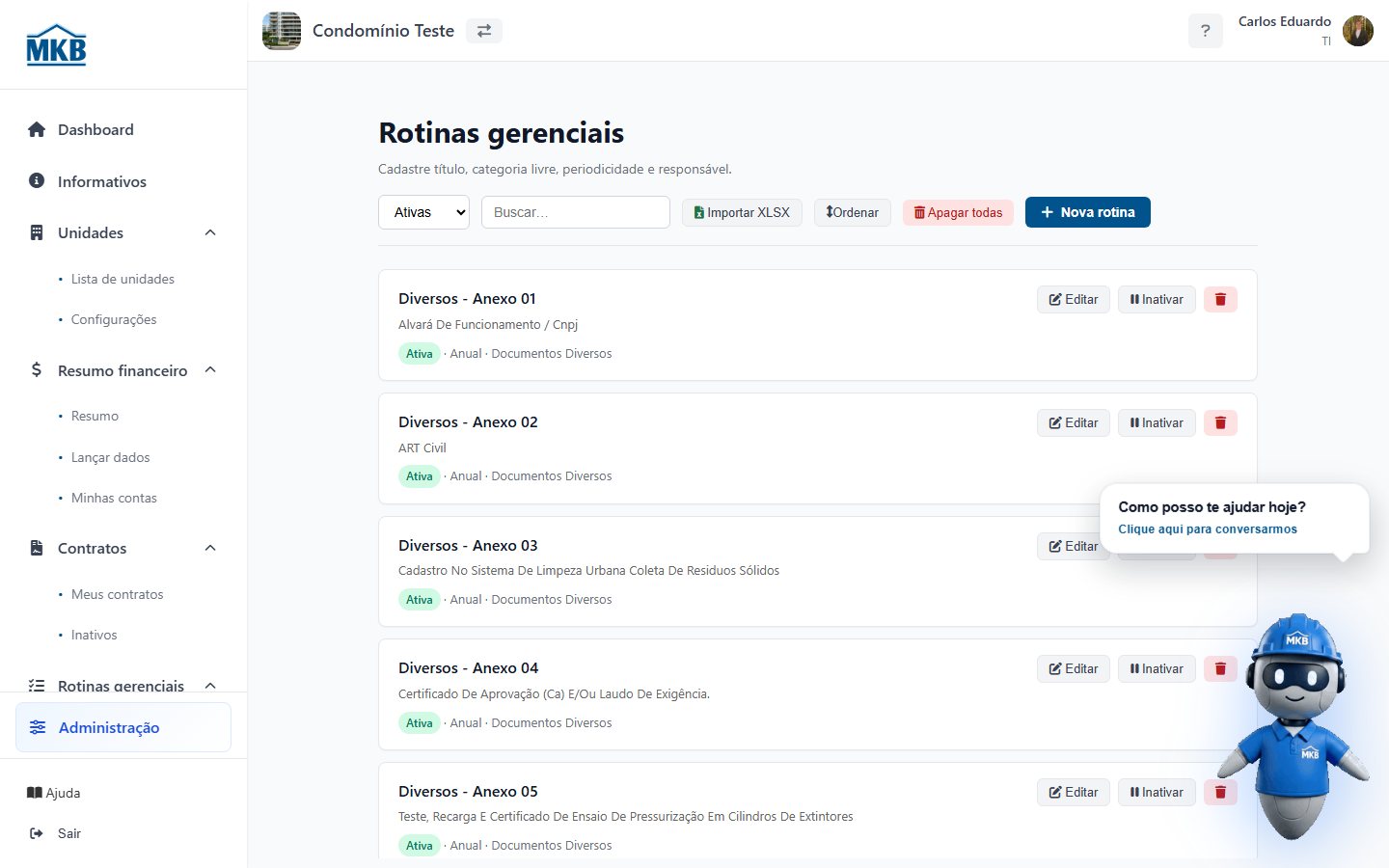Image resolution: width=1389 pixels, height=868 pixels.
Task: Click the Ordenar button
Action: tap(852, 212)
